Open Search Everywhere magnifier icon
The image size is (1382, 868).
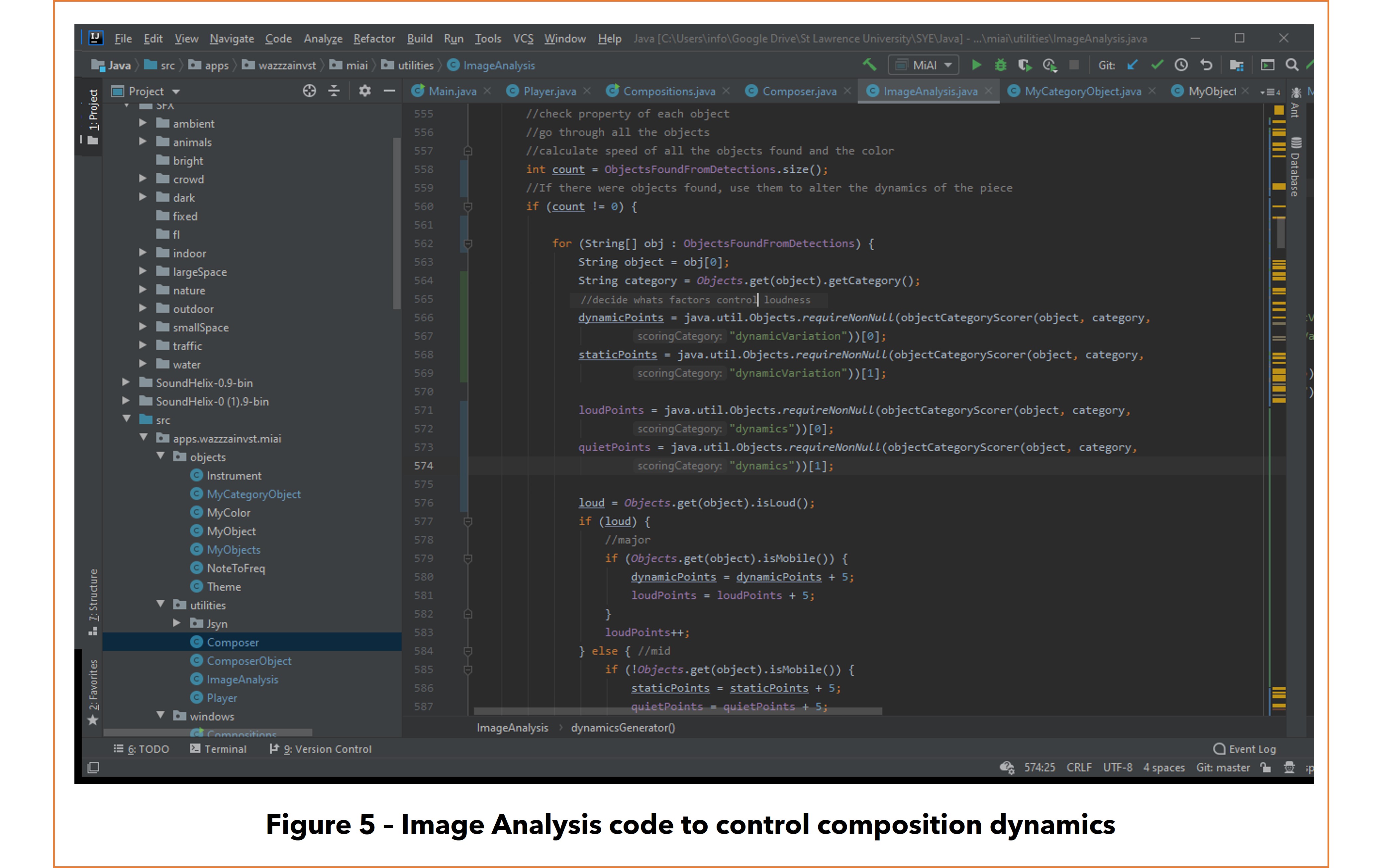(x=1292, y=65)
